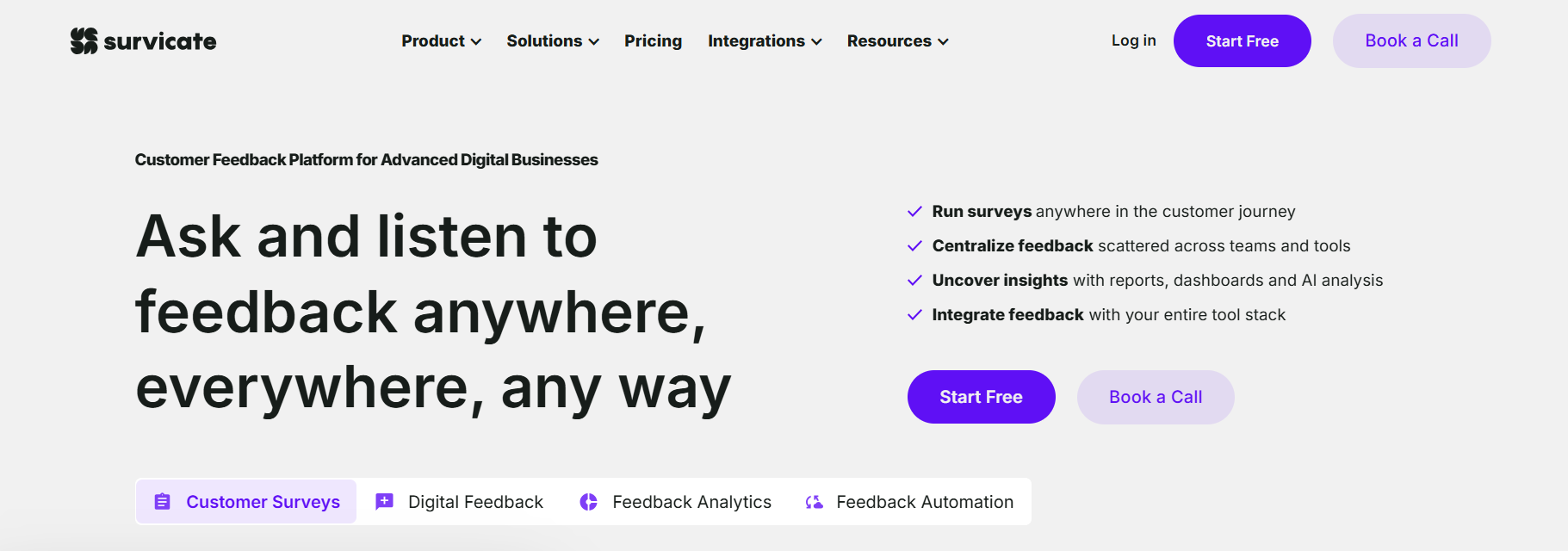Click the Customer Surveys clipboard icon
The height and width of the screenshot is (551, 1568).
tap(162, 502)
